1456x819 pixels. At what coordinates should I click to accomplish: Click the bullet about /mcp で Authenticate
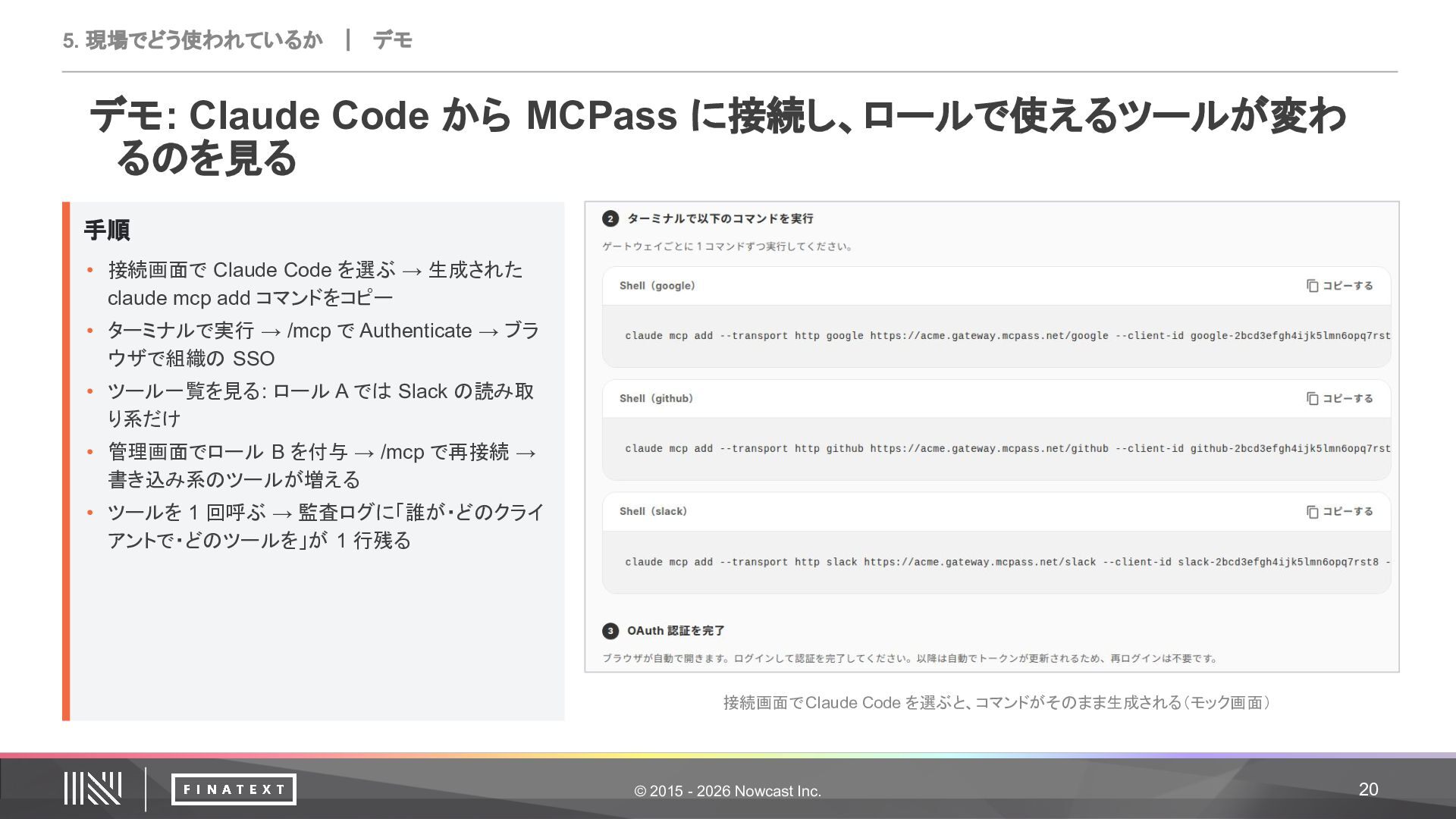click(323, 344)
